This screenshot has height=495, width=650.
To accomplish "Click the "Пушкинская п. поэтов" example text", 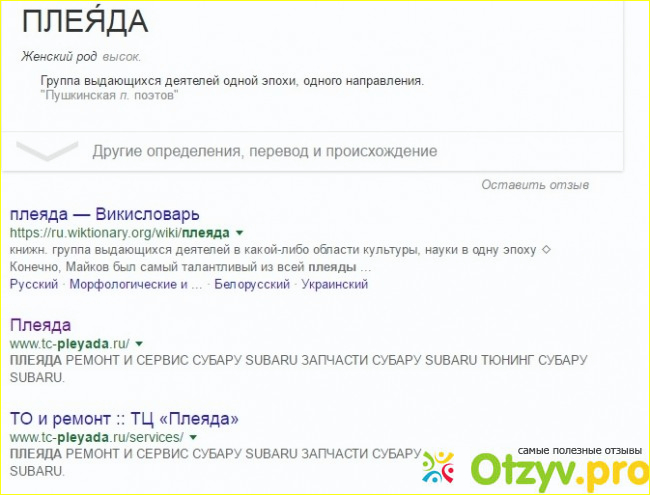I will tap(109, 95).
